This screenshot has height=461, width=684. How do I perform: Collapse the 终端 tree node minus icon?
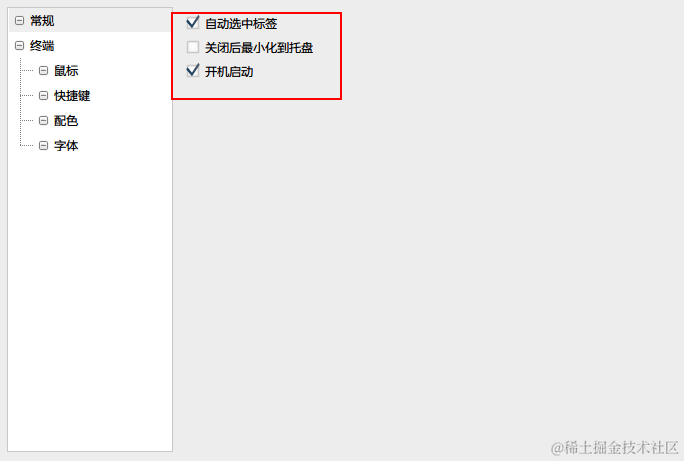click(19, 45)
